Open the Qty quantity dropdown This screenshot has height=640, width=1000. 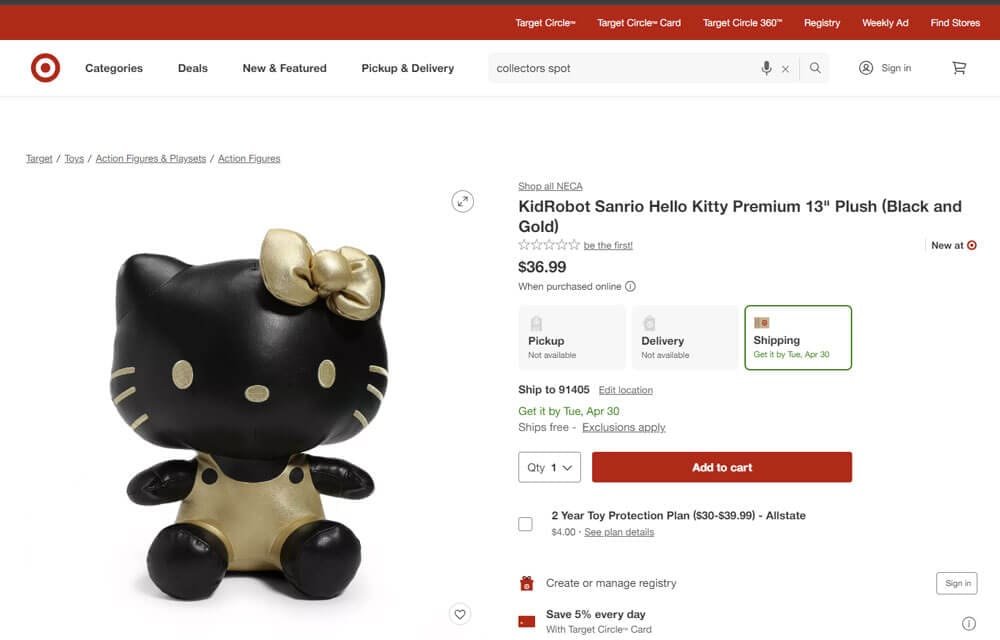tap(549, 467)
